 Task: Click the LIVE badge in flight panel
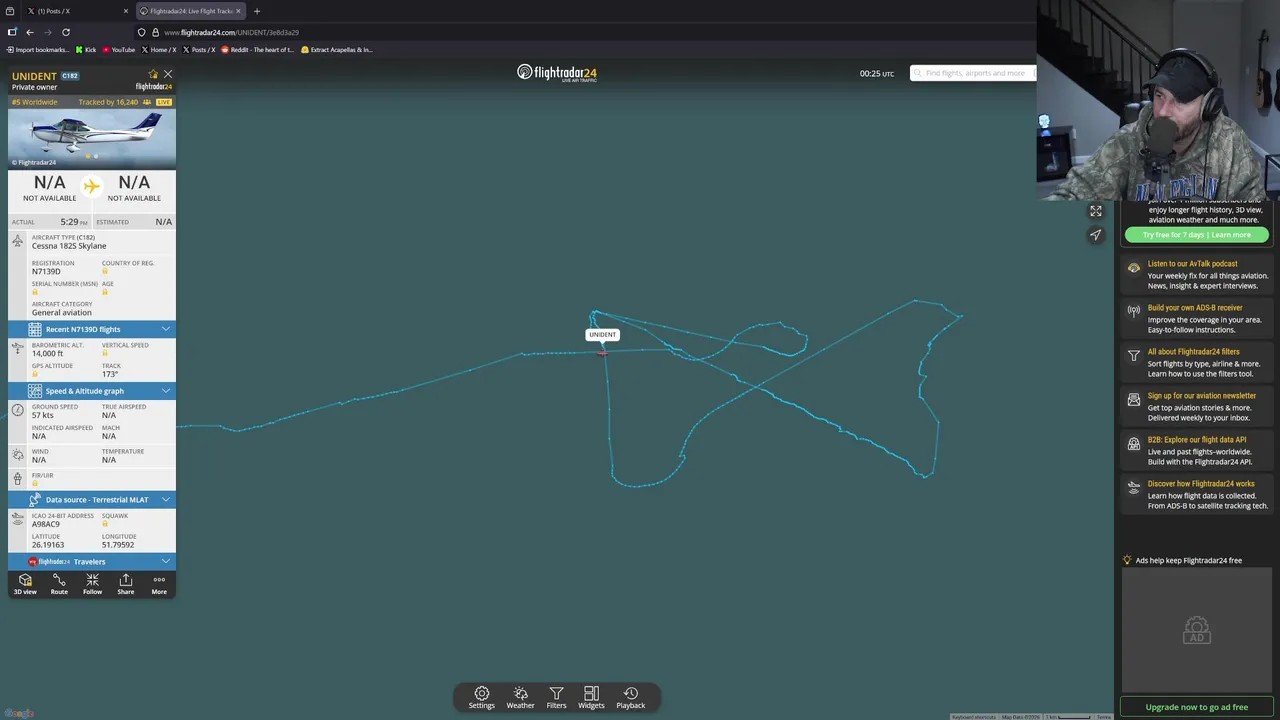coord(163,102)
